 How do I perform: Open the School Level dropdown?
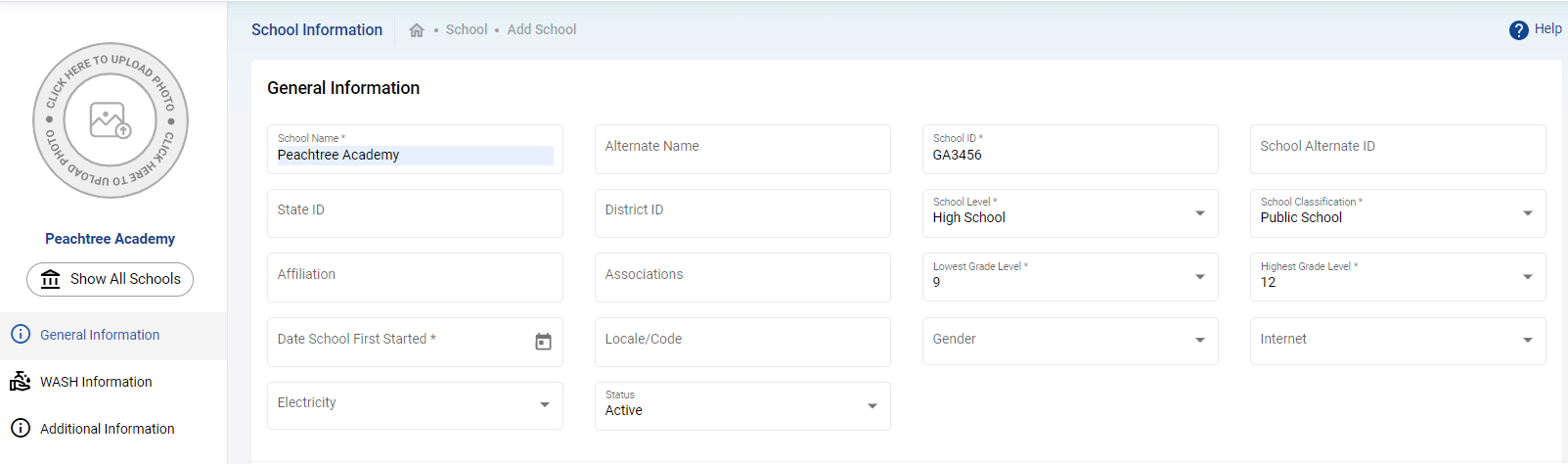pos(1070,213)
